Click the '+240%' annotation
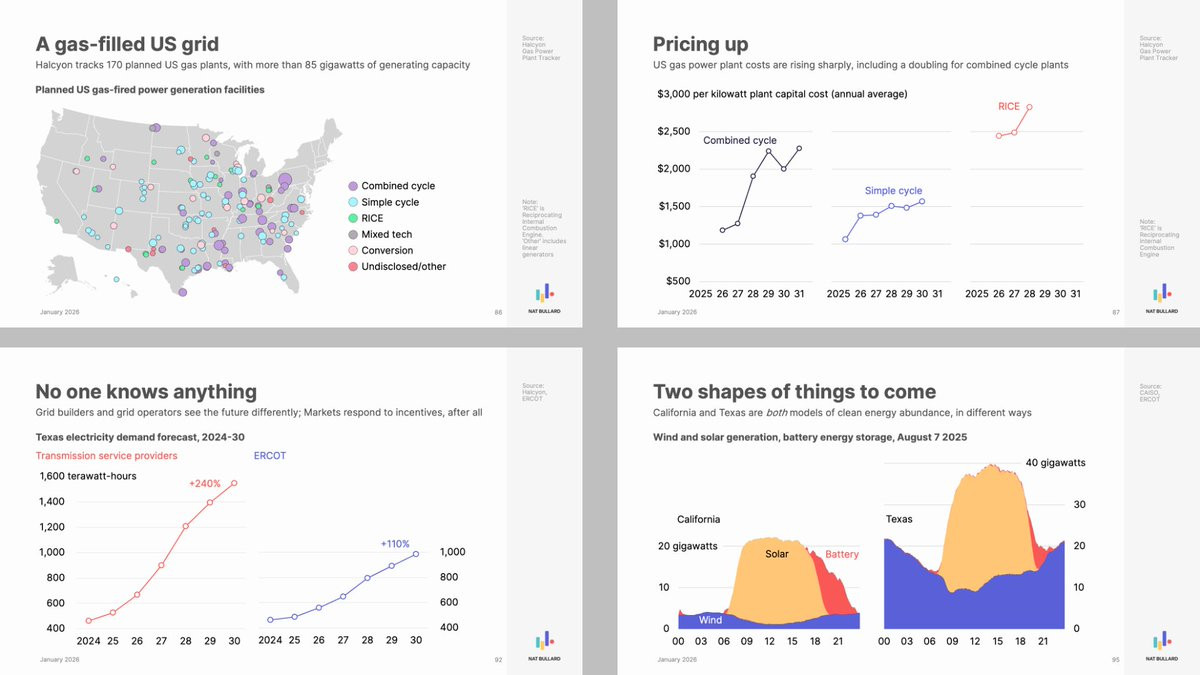 click(x=205, y=484)
